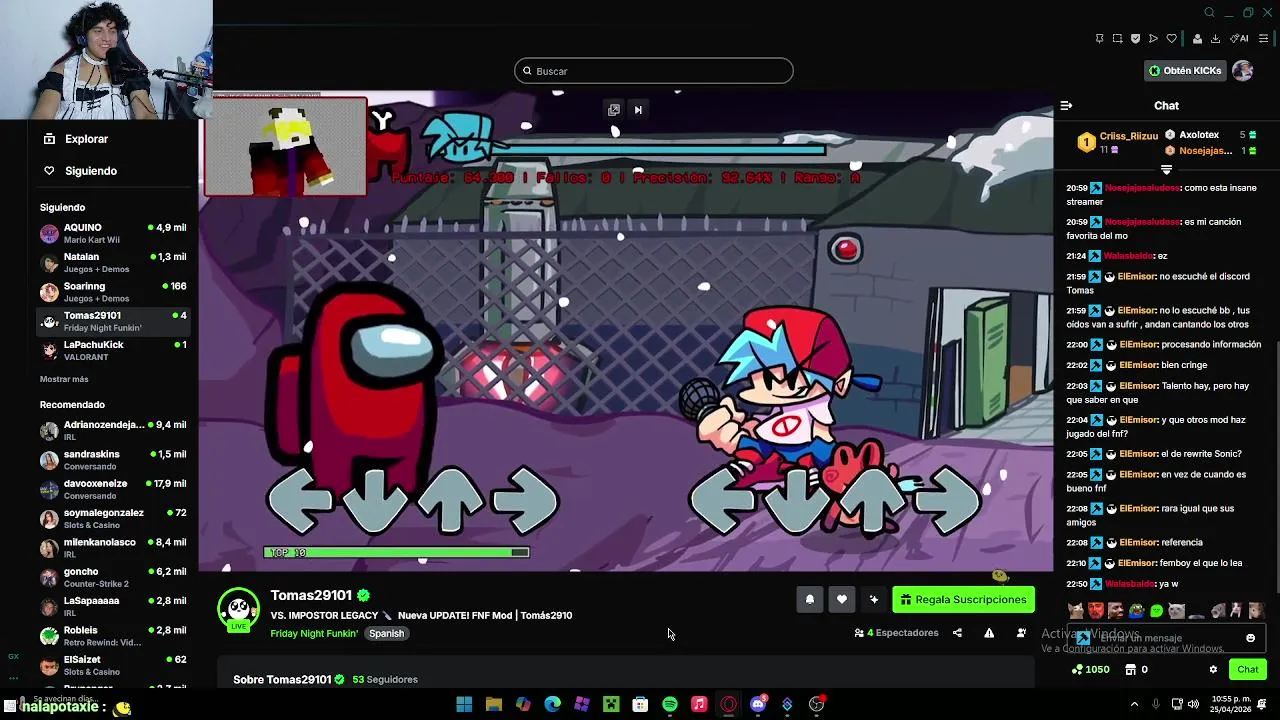The height and width of the screenshot is (720, 1280).
Task: Open the downloads icon in toolbar
Action: point(1215,39)
